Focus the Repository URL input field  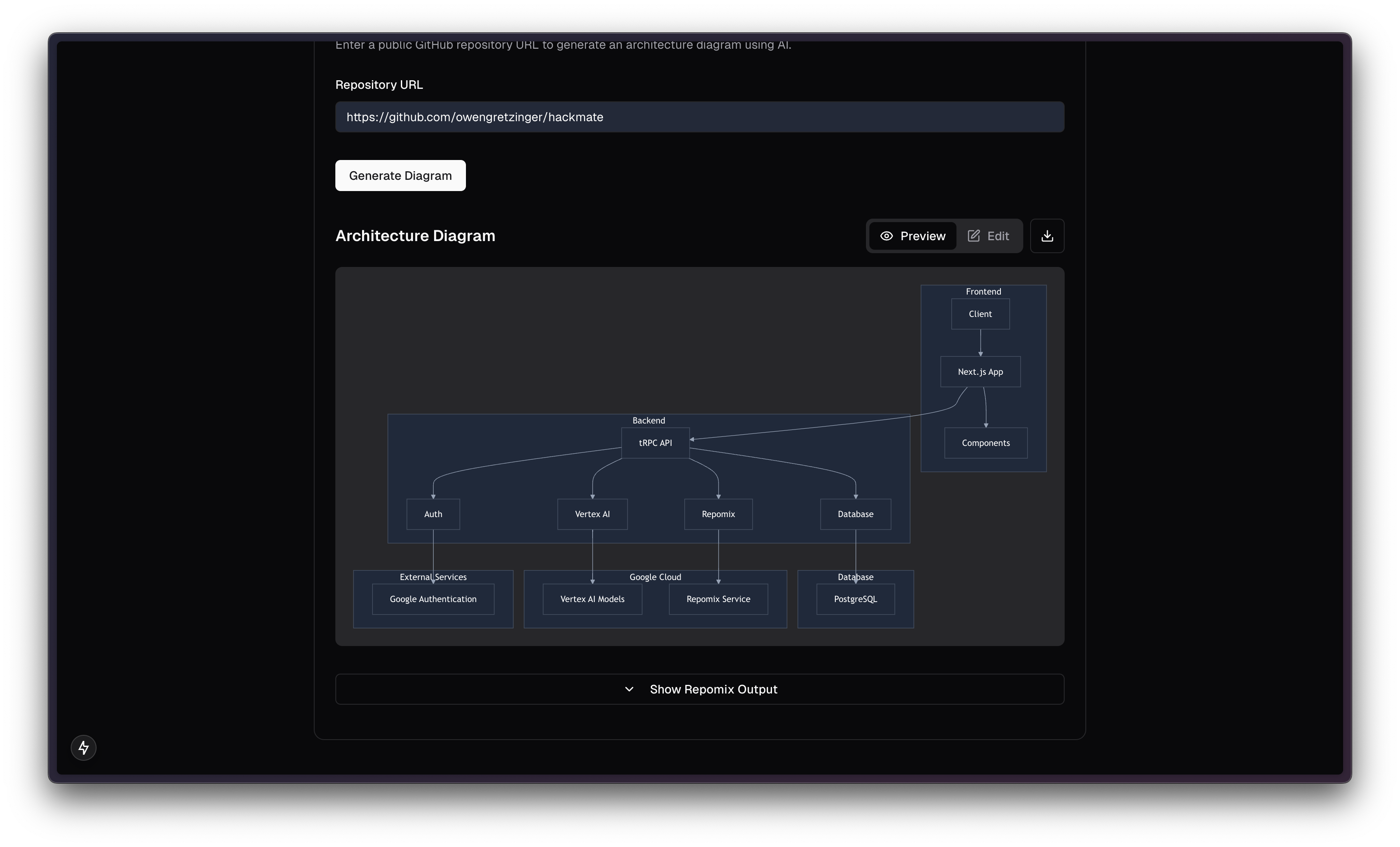(x=700, y=117)
